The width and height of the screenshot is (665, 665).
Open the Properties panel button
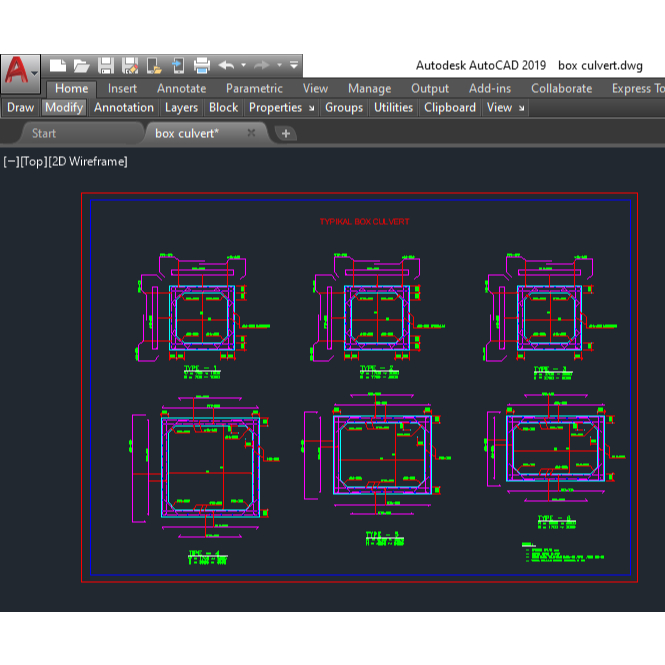pos(275,108)
